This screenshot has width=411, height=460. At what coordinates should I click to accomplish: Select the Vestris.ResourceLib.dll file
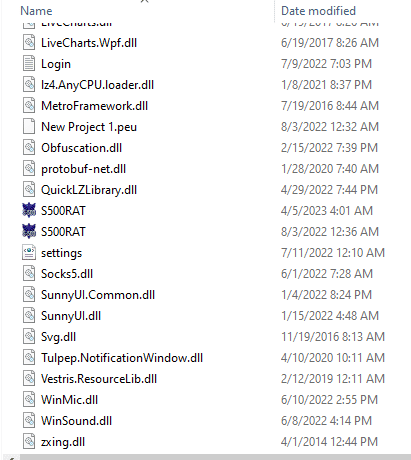click(99, 379)
